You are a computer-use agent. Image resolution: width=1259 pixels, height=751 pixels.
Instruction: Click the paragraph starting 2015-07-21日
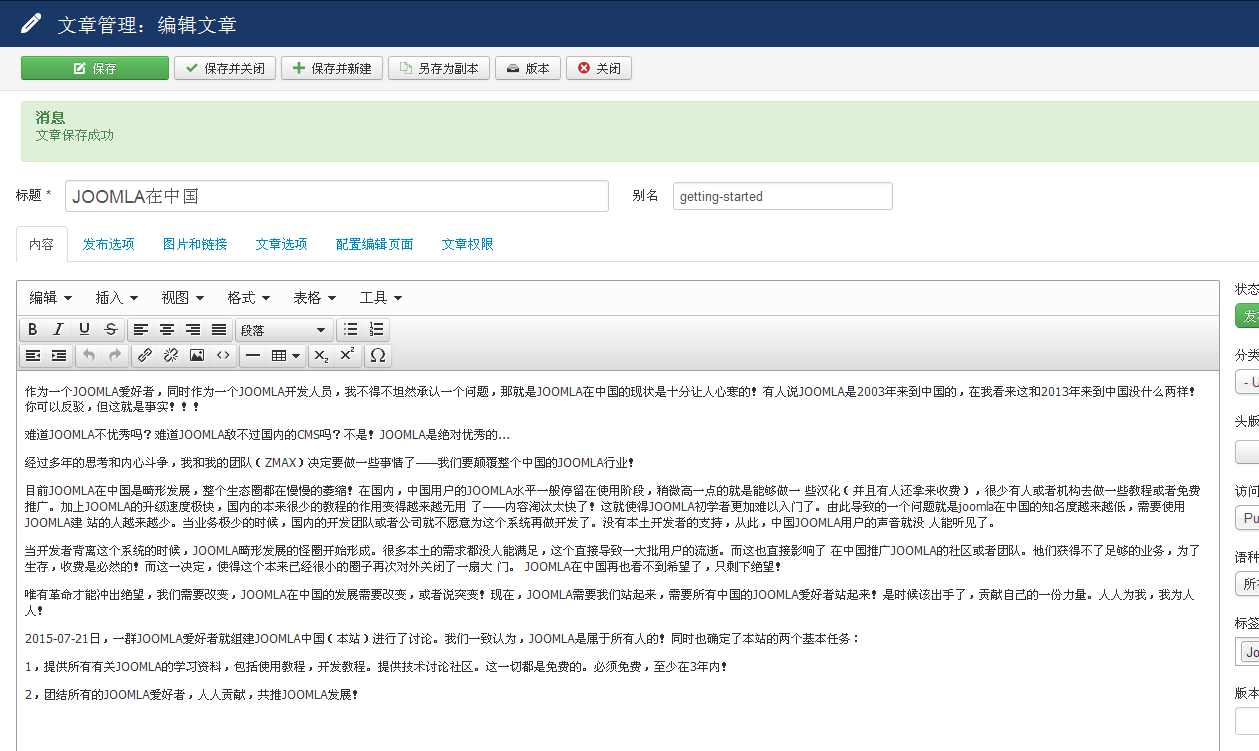pos(443,638)
